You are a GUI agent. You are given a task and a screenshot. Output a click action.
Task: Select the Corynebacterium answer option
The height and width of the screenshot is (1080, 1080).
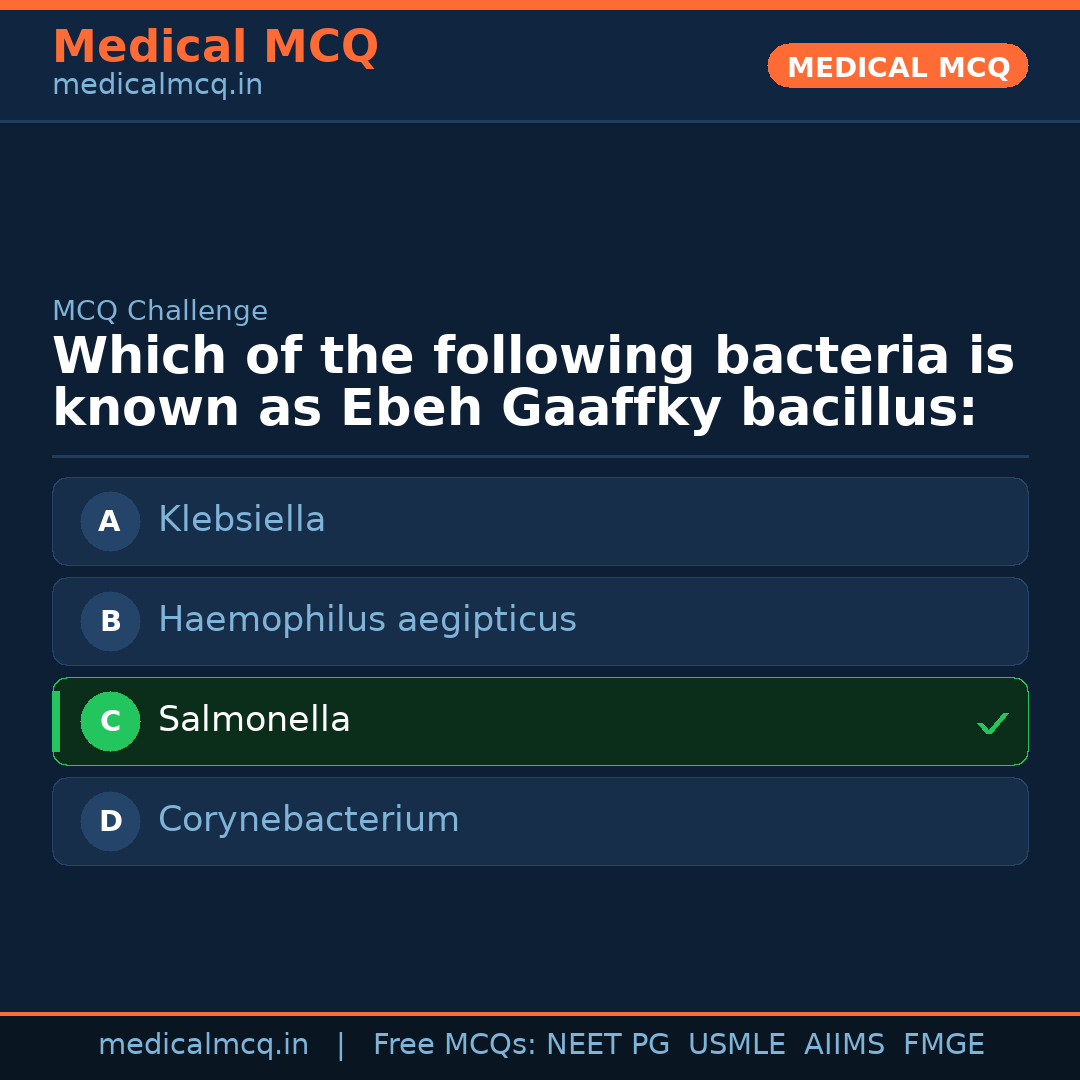540,821
